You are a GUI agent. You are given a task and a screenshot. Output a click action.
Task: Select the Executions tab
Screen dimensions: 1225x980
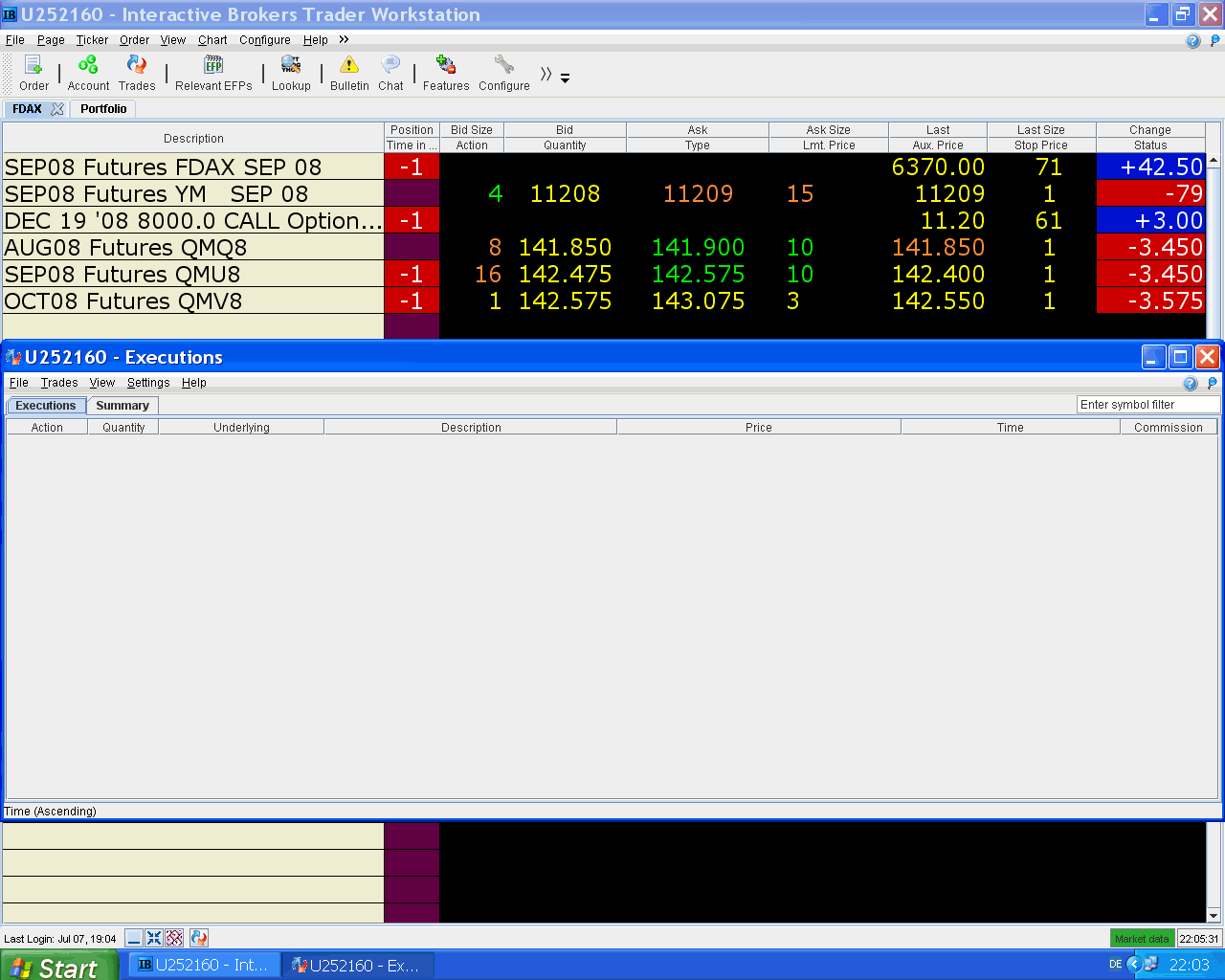46,406
